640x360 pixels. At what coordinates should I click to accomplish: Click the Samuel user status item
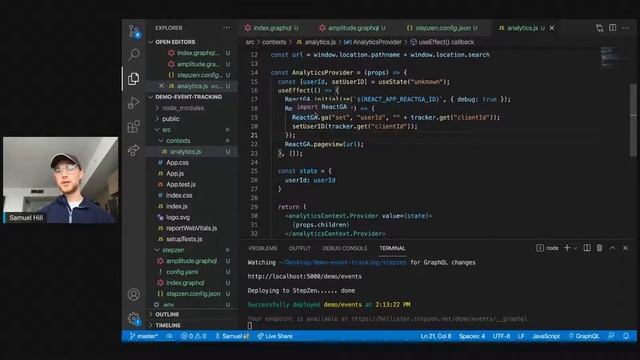[x=231, y=336]
